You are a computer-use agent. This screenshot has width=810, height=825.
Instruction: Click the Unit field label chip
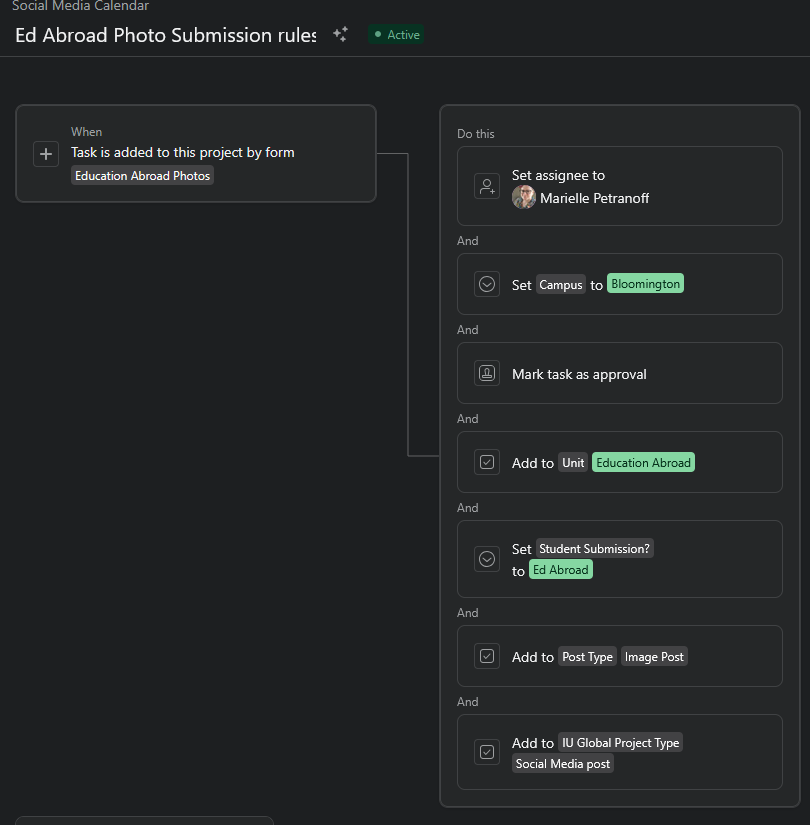[573, 462]
